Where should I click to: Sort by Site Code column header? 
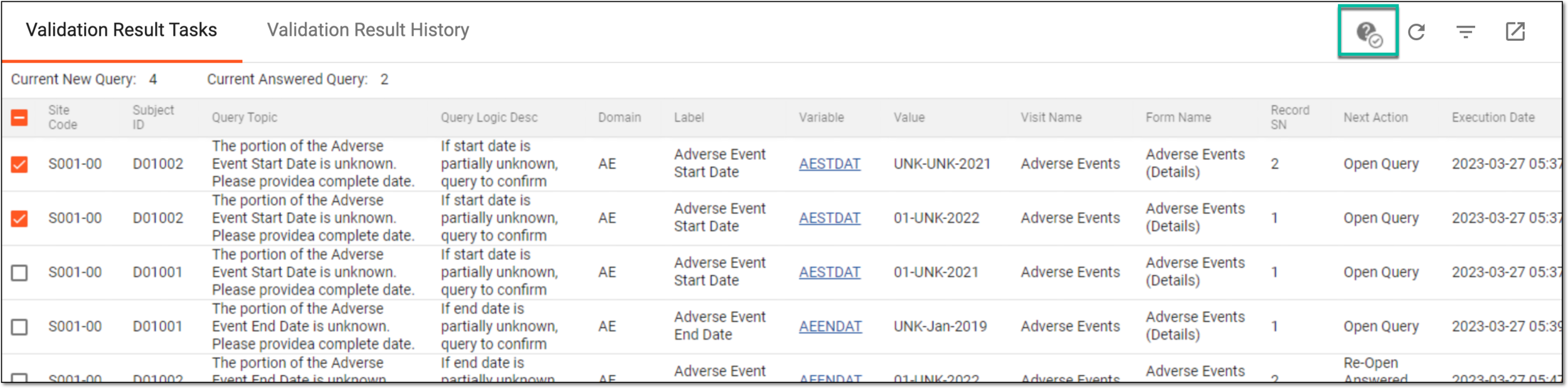click(63, 117)
